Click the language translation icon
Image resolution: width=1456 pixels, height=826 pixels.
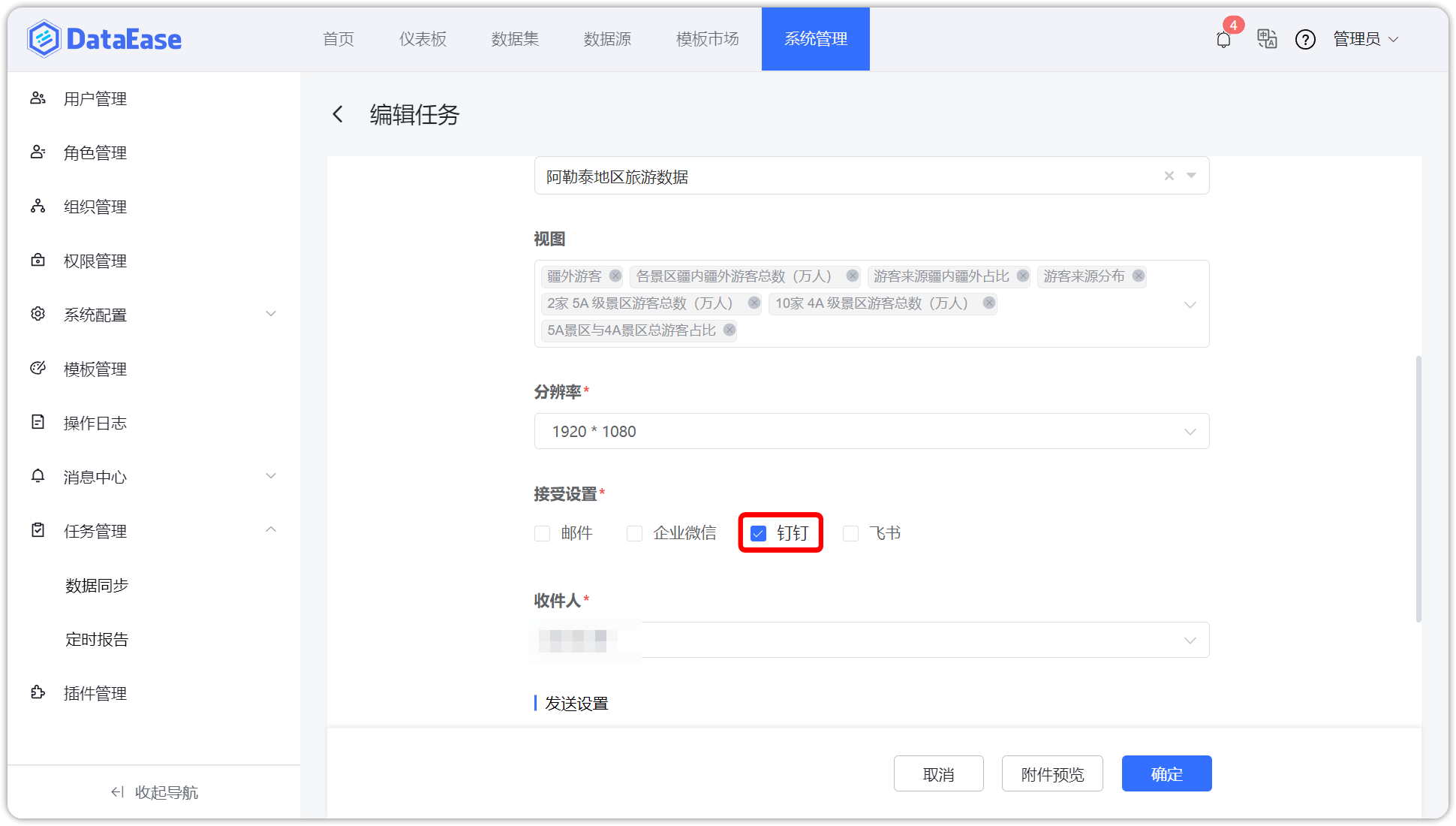click(1267, 39)
